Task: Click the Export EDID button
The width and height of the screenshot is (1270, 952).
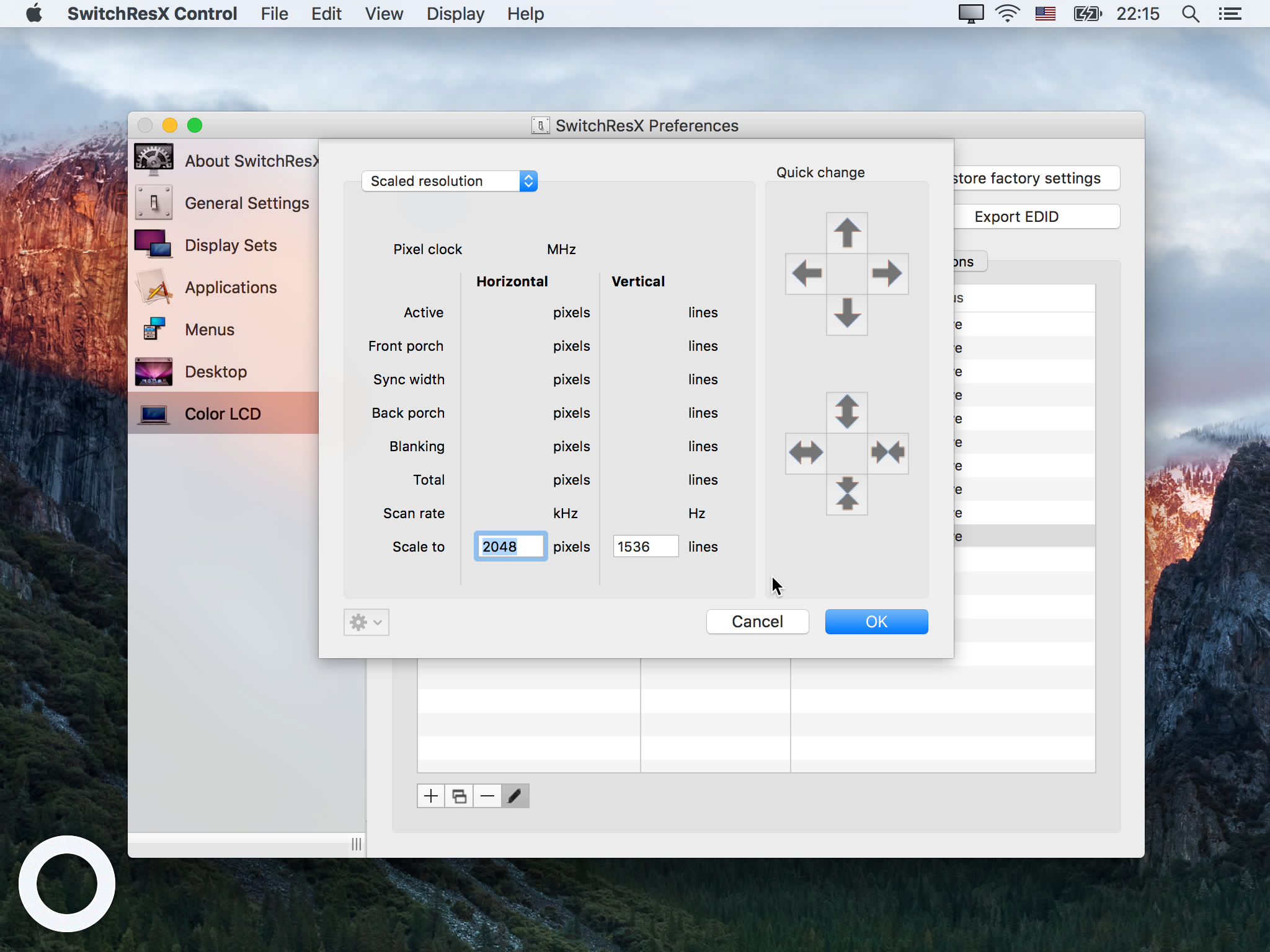Action: pos(1037,216)
